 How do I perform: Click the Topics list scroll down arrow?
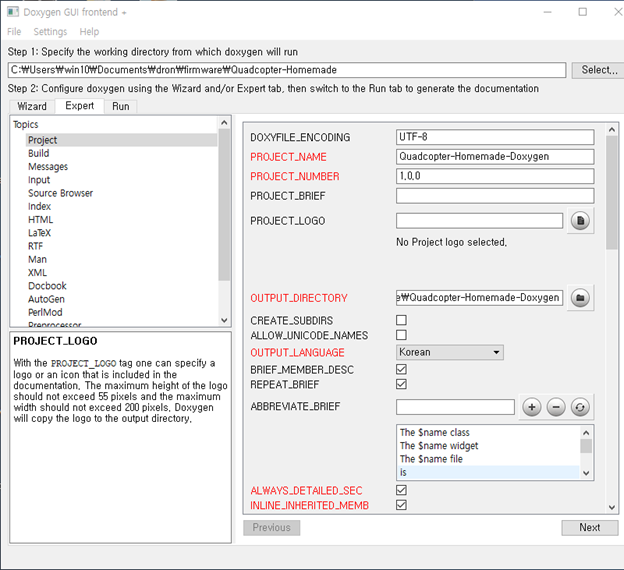tap(224, 320)
